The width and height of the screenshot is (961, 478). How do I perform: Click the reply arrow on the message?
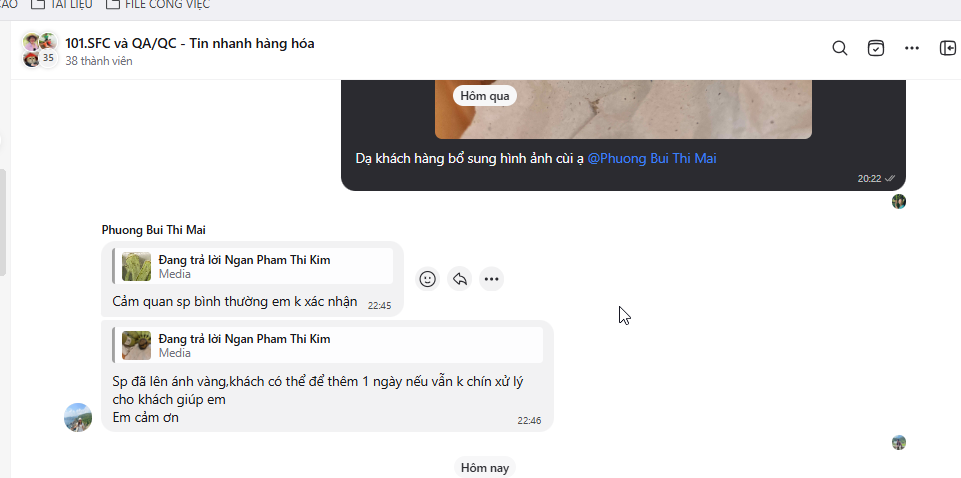pyautogui.click(x=459, y=279)
